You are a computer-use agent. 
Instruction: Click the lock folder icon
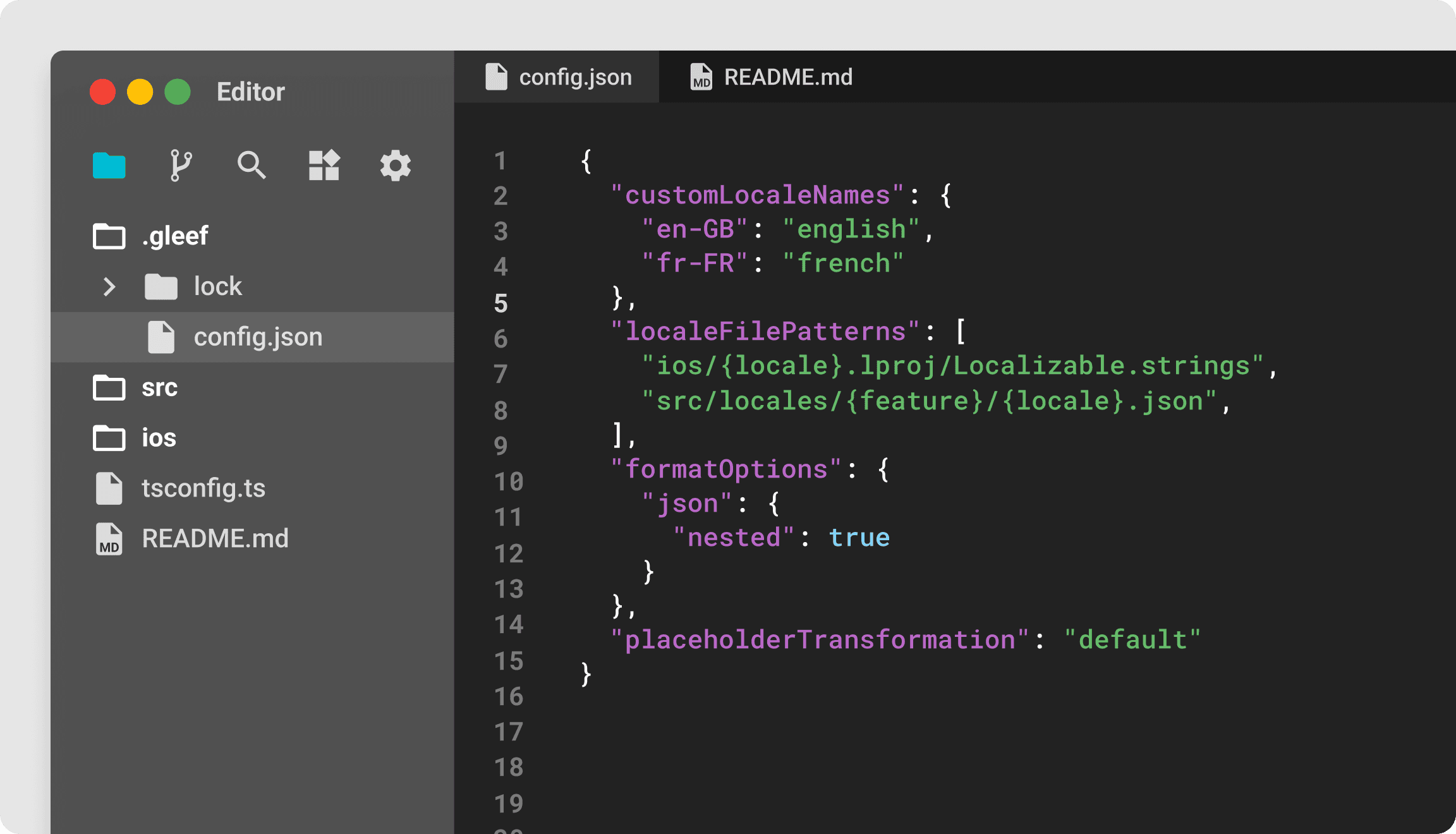pyautogui.click(x=161, y=287)
